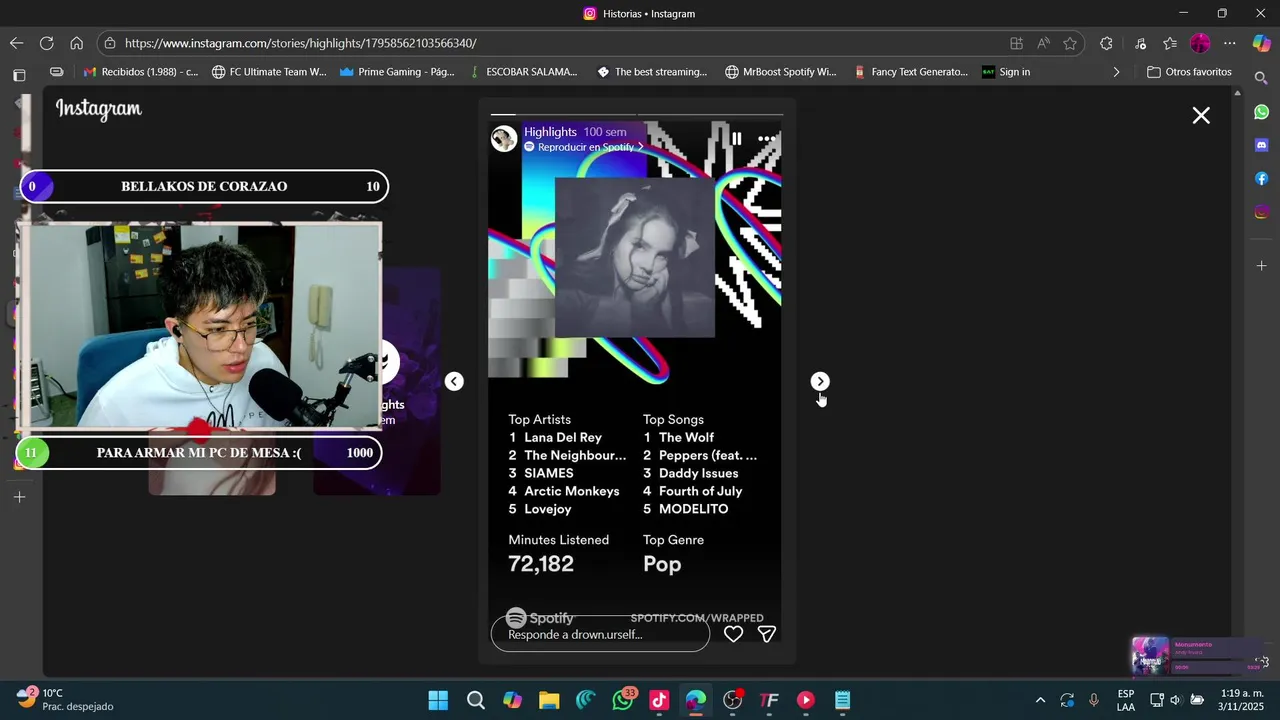Like the story with the heart icon
This screenshot has height=720, width=1280.
pos(733,634)
